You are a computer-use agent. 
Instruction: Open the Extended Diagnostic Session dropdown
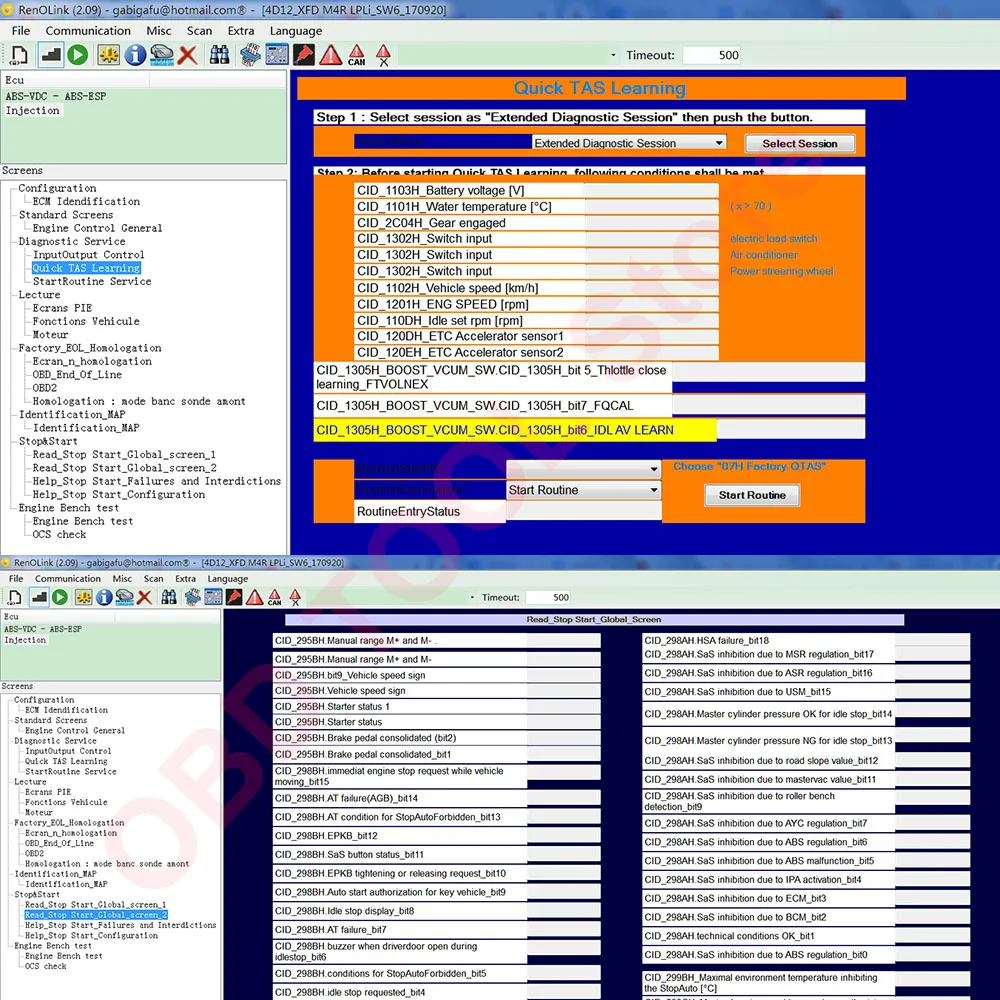tap(629, 143)
